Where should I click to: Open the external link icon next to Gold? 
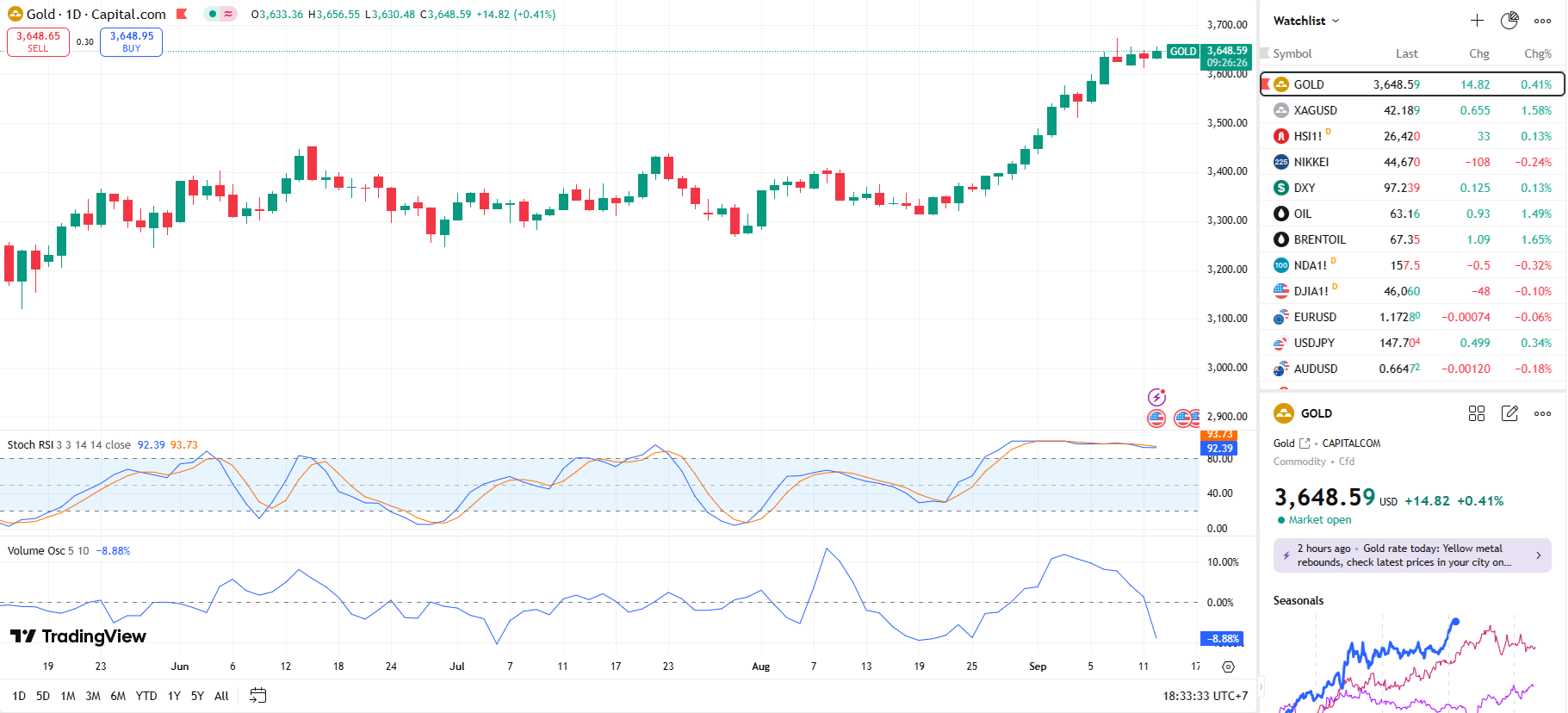(1305, 443)
